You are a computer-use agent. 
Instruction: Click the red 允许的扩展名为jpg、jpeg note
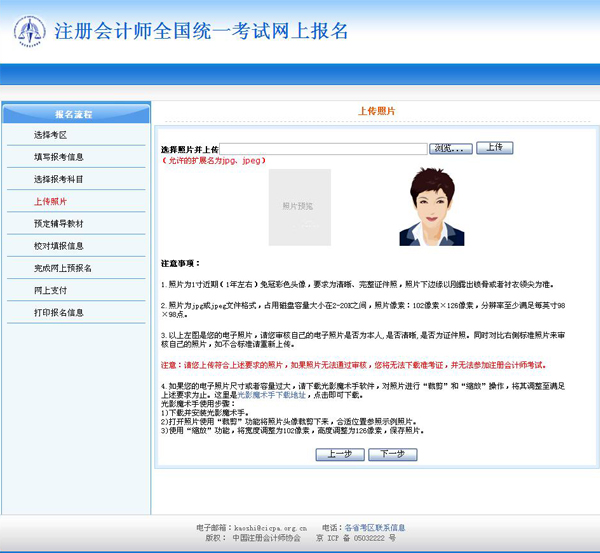coord(214,161)
